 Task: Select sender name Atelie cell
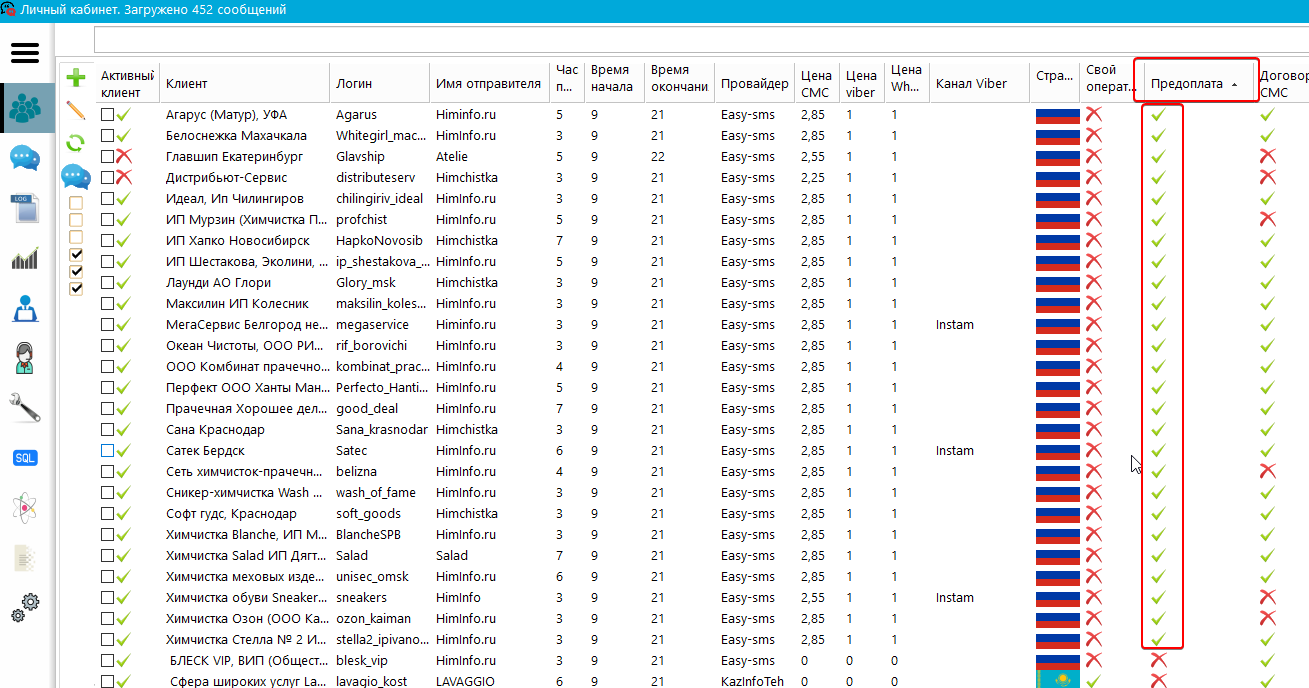pyautogui.click(x=451, y=156)
